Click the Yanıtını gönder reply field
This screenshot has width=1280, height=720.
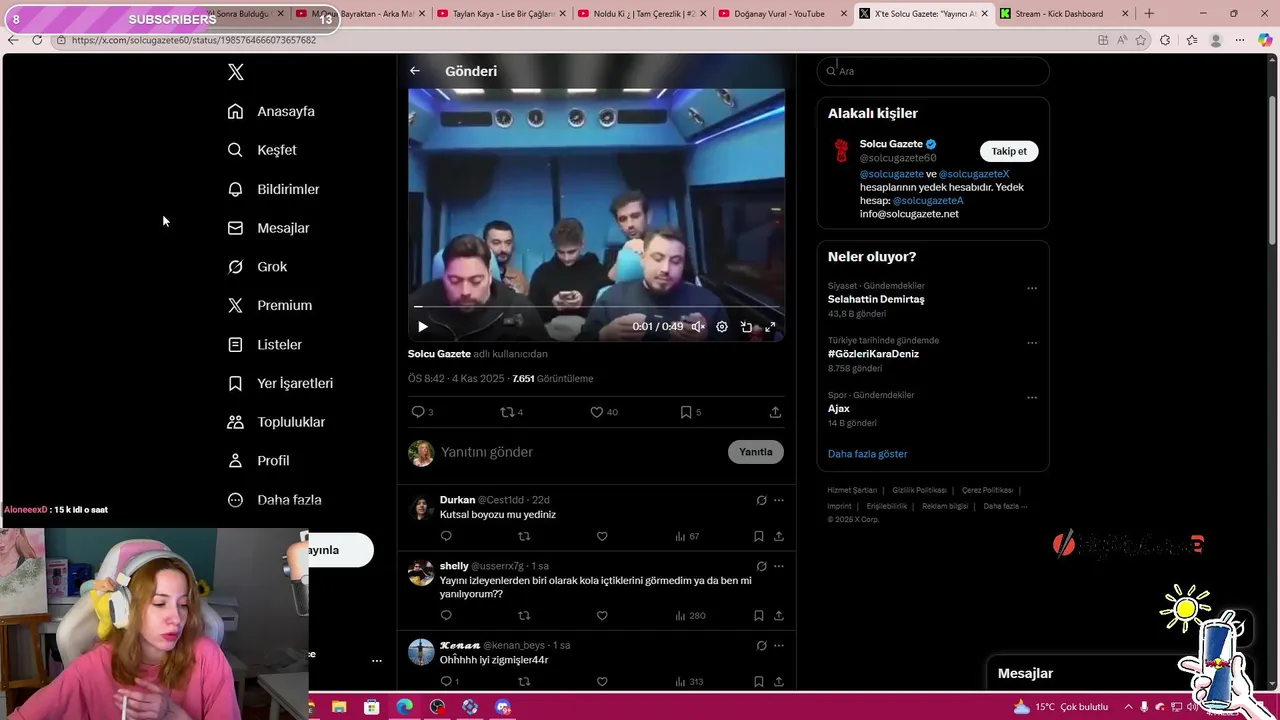[580, 452]
